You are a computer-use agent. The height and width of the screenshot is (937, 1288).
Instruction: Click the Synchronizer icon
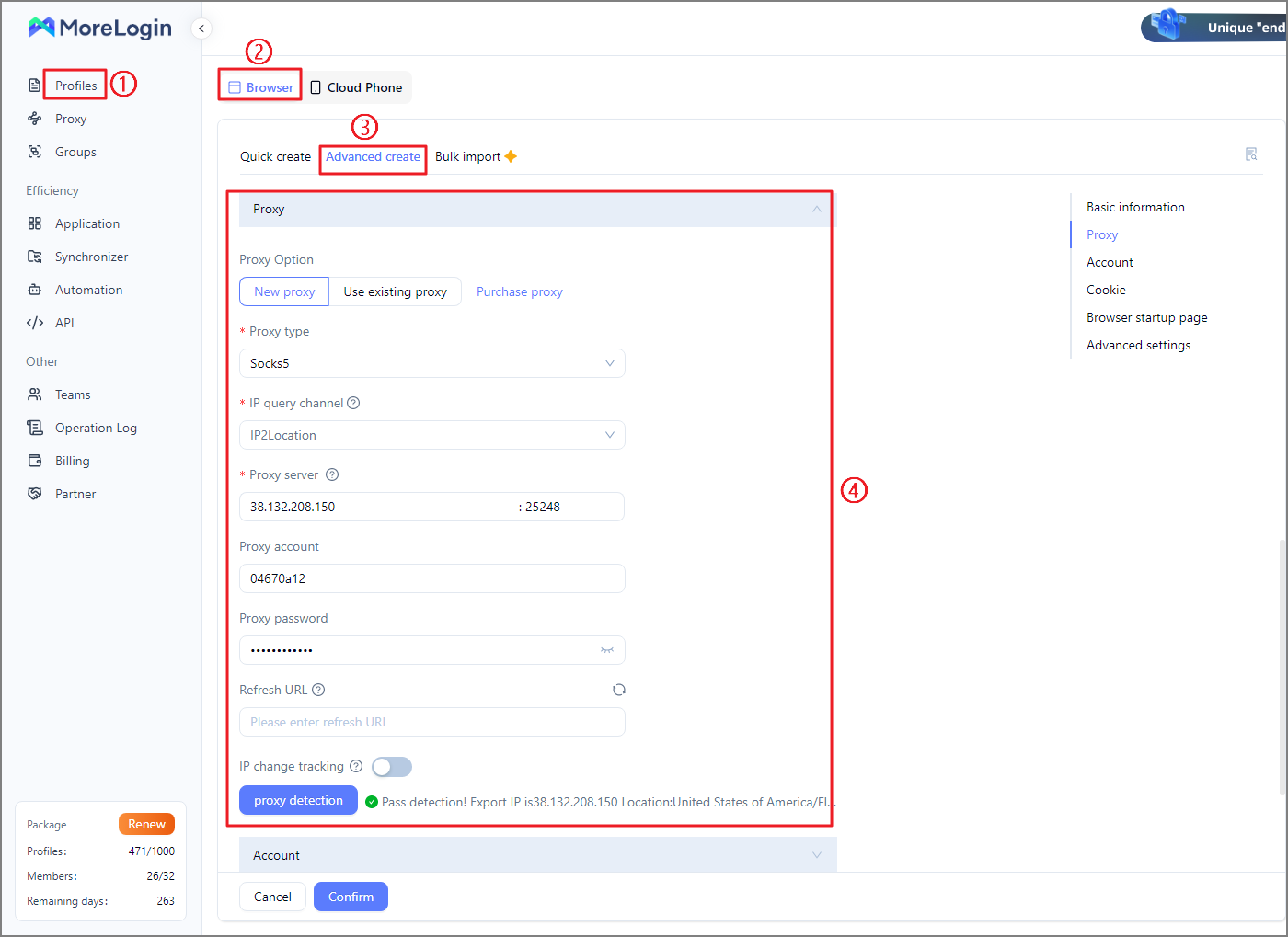[x=34, y=257]
